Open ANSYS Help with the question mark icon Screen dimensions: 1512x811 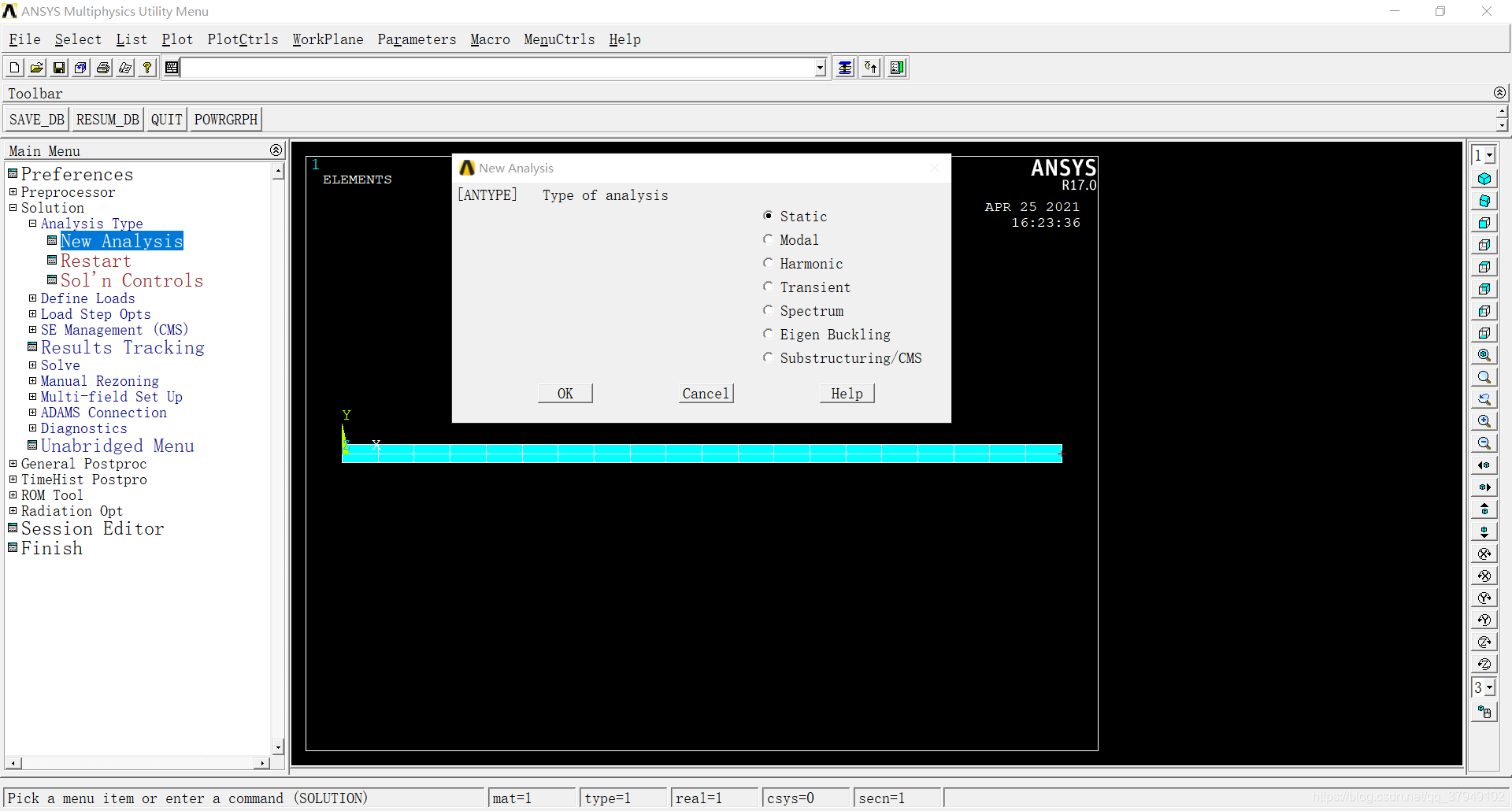147,68
